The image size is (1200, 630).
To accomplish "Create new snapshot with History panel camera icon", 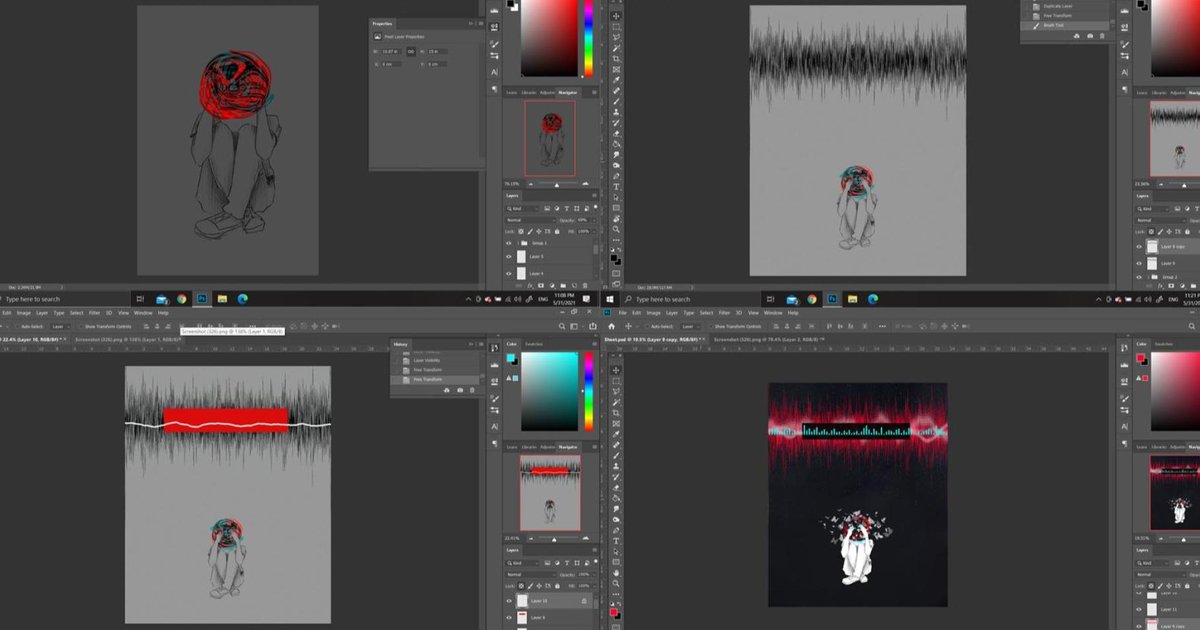I will [x=459, y=390].
